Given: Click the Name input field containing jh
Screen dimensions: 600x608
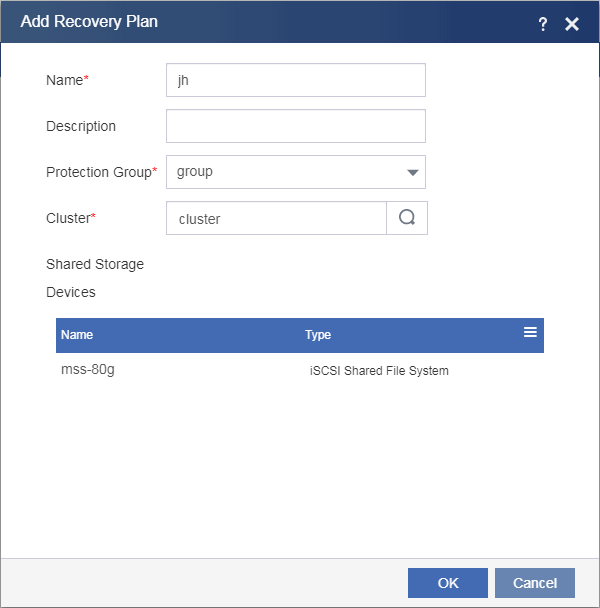Looking at the screenshot, I should [296, 80].
